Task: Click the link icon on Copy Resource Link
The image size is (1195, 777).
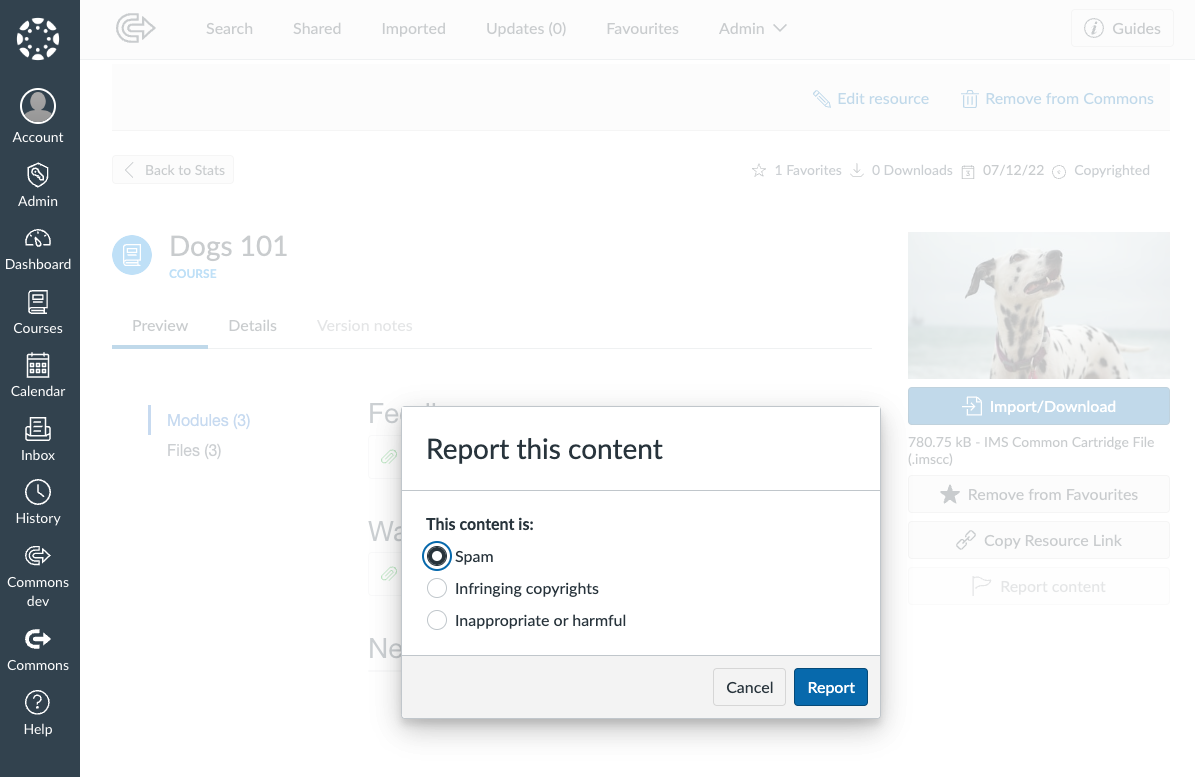Action: click(x=966, y=540)
